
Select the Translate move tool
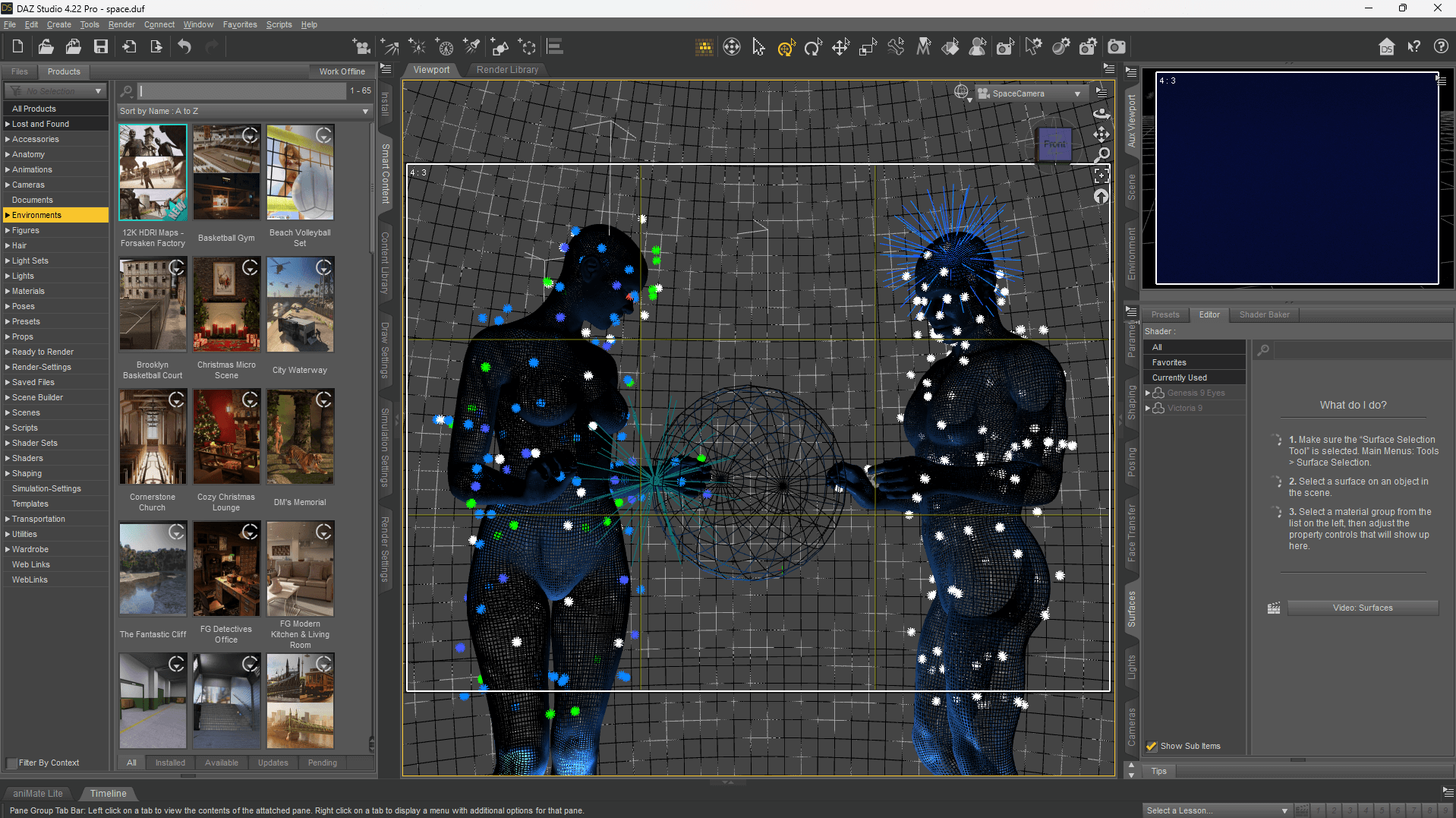840,47
